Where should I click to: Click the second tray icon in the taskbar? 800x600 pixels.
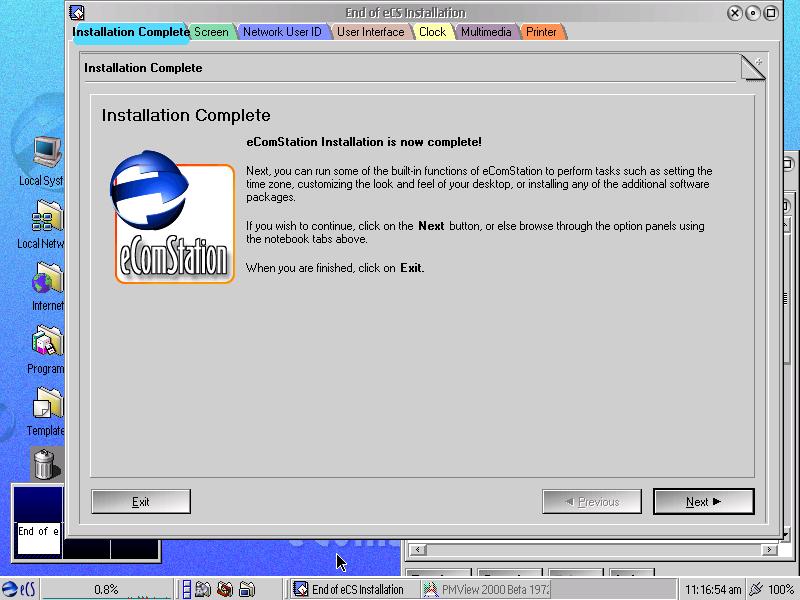(203, 589)
